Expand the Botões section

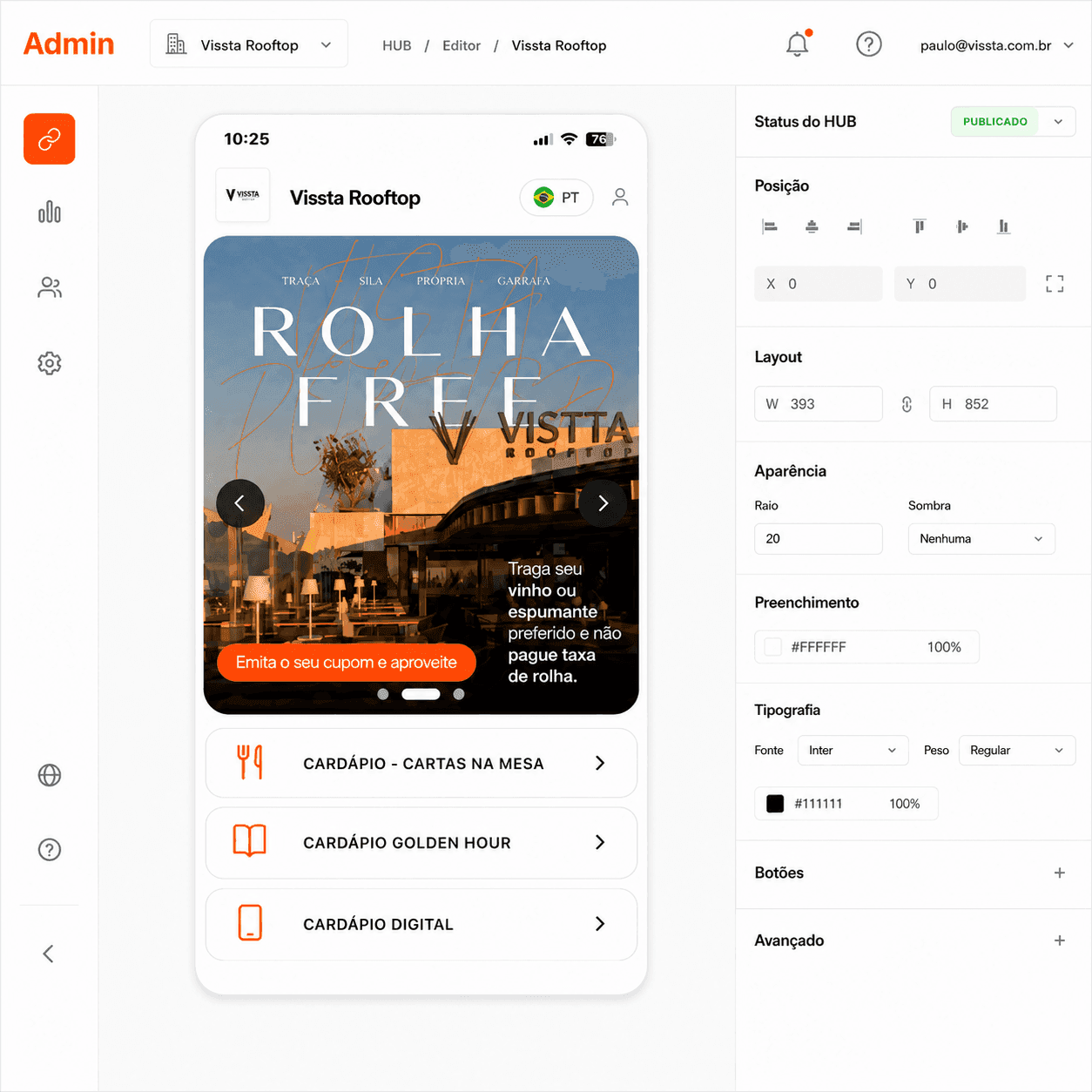1060,873
